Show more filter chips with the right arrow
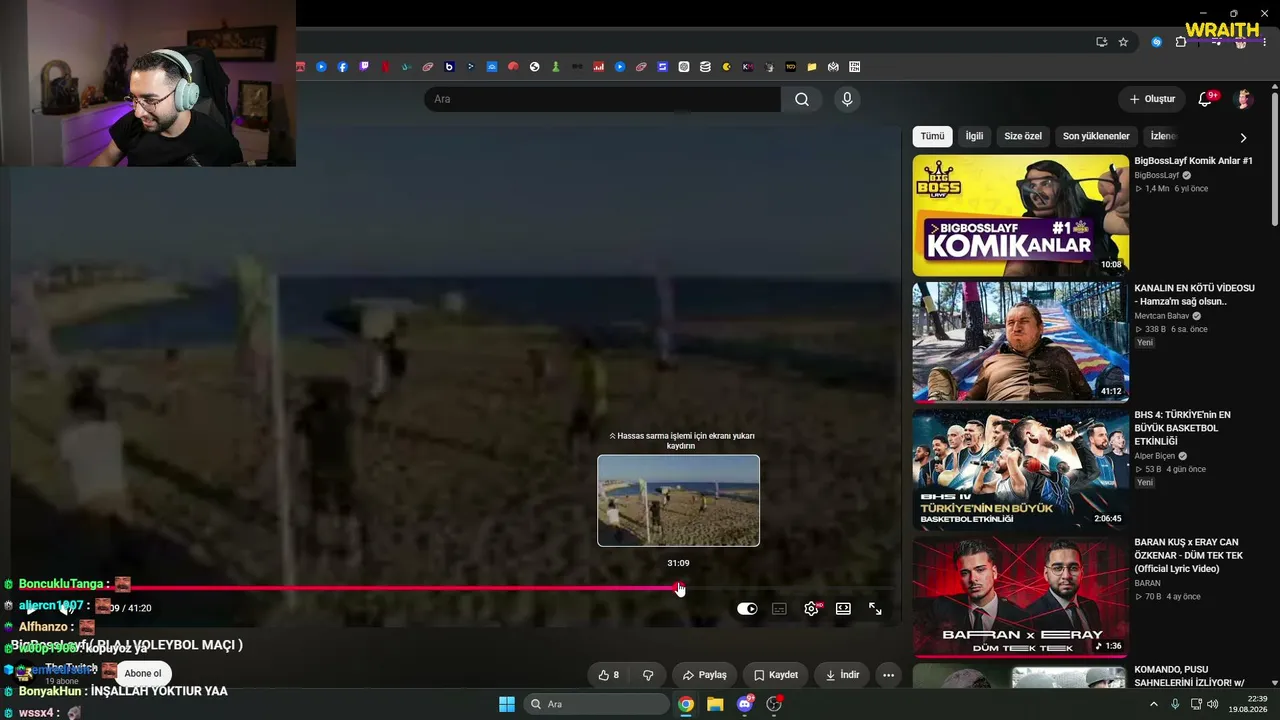Image resolution: width=1280 pixels, height=720 pixels. tap(1243, 137)
